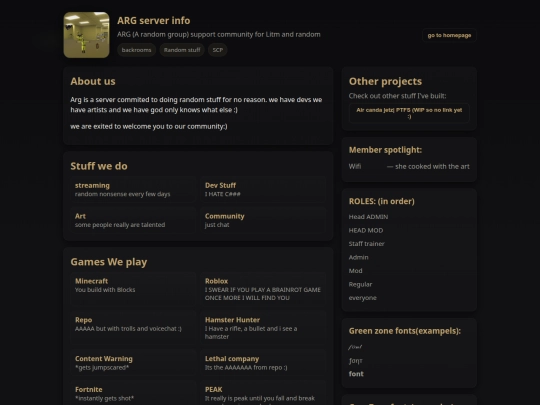Screen dimensions: 540x405
Task: Click the 'About us' heading
Action: pyautogui.click(x=93, y=81)
